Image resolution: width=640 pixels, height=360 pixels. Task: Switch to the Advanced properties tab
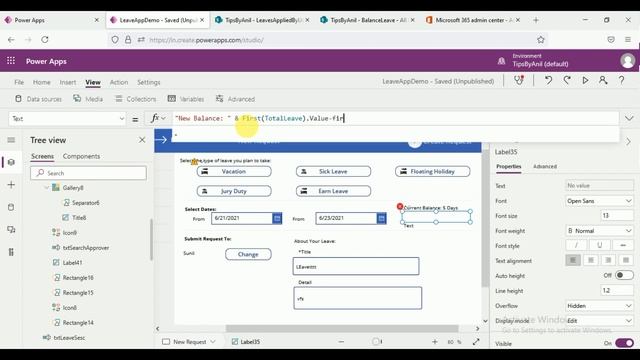pyautogui.click(x=545, y=167)
